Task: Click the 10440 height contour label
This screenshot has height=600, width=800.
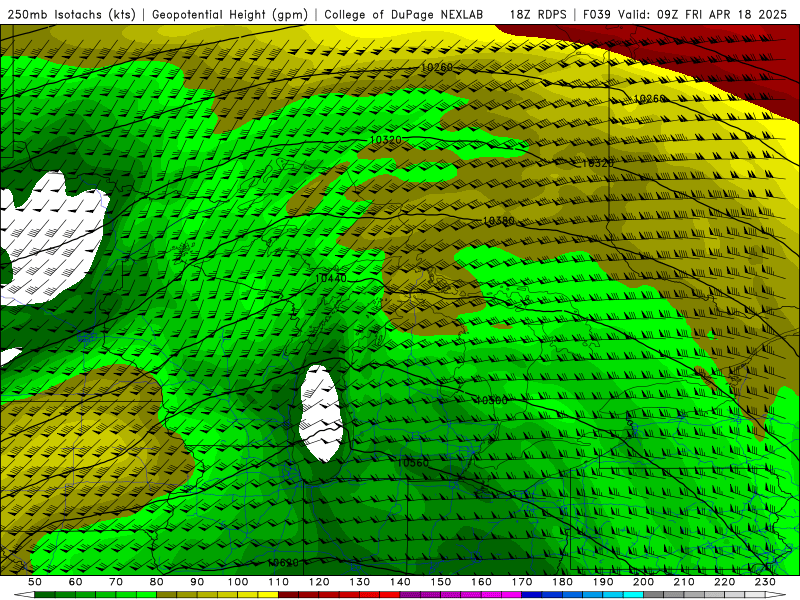Action: click(x=331, y=278)
